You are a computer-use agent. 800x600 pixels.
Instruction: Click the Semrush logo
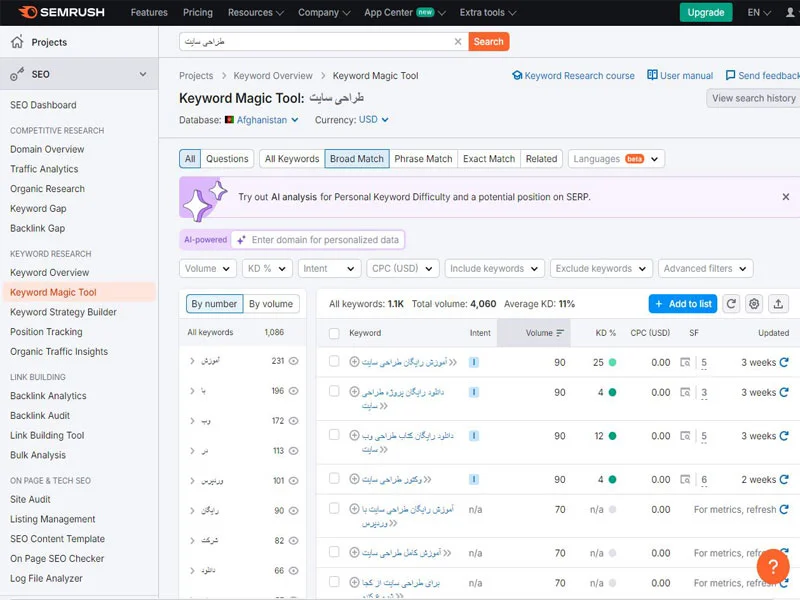[x=62, y=12]
